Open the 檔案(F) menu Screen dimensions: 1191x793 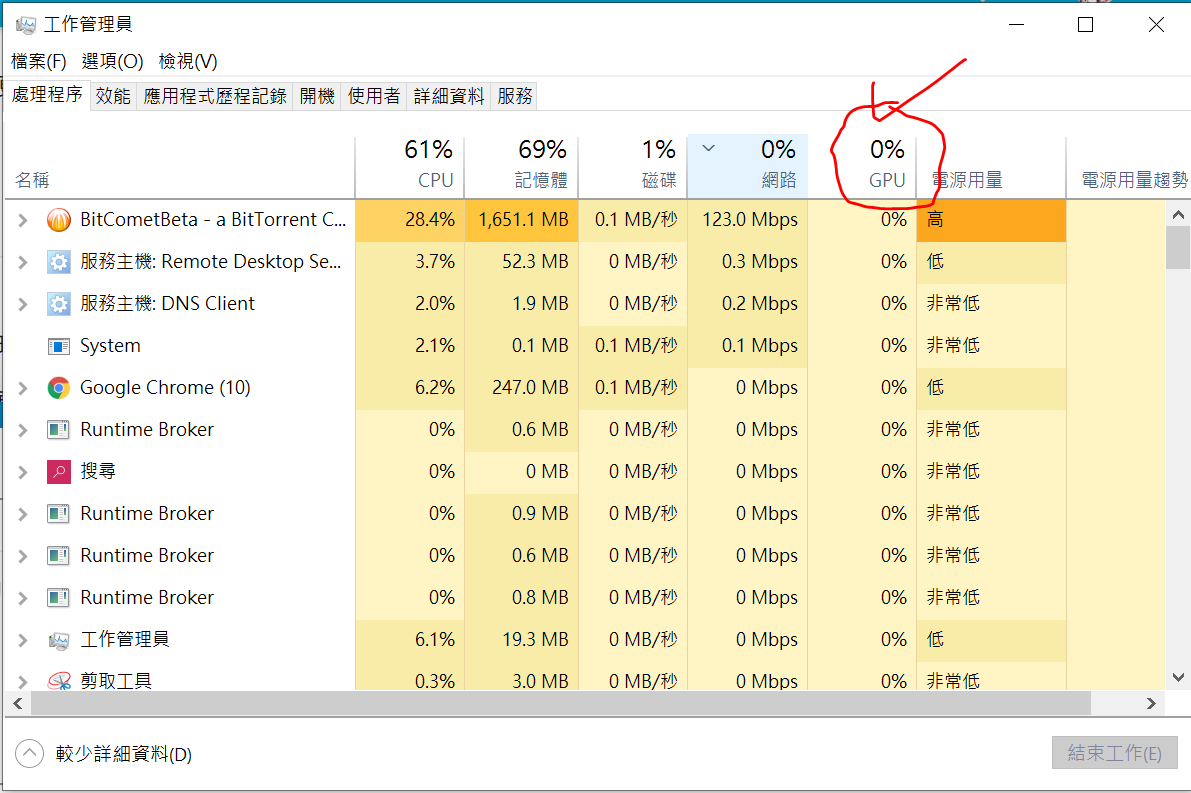38,61
